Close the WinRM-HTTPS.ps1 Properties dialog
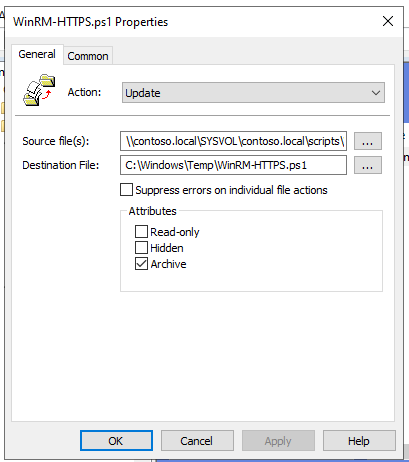Viewport: 409px width, 462px height. 388,21
